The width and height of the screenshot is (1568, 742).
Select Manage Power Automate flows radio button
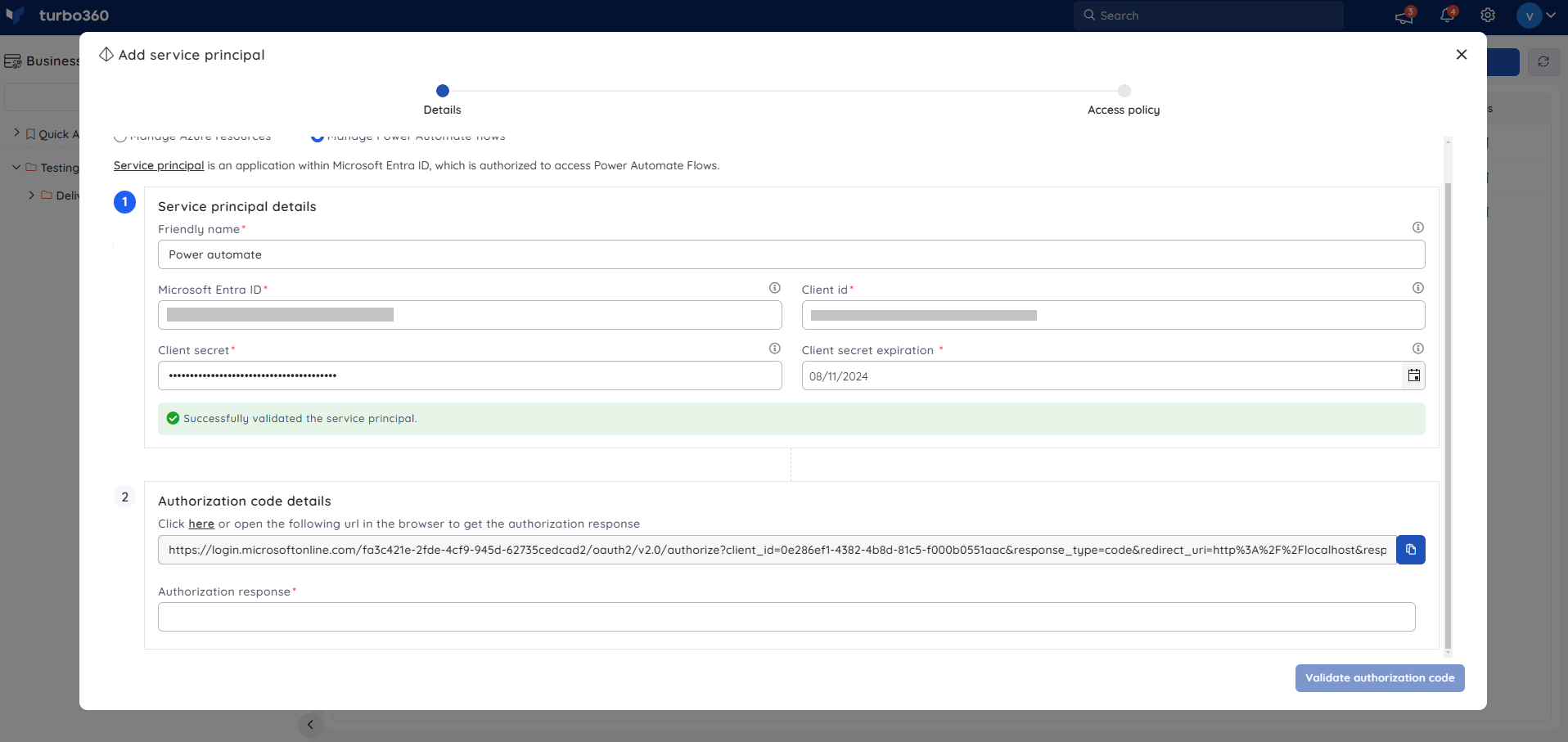[318, 137]
